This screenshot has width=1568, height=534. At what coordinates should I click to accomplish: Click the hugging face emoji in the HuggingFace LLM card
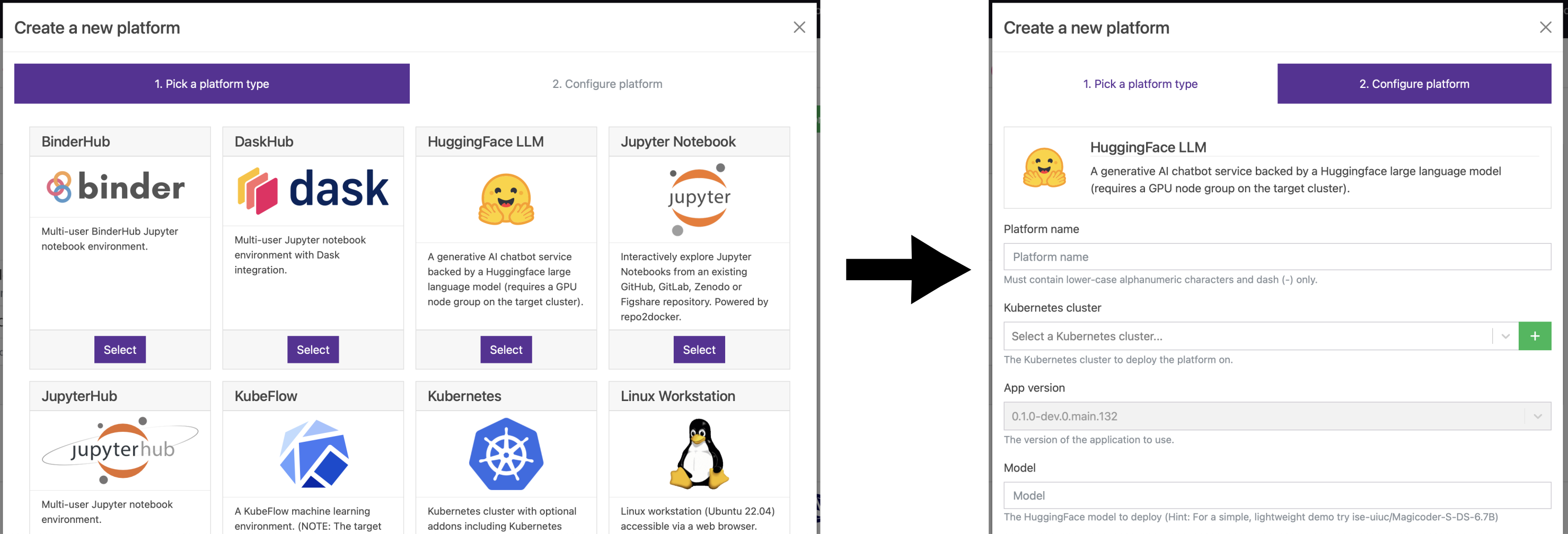(x=506, y=200)
